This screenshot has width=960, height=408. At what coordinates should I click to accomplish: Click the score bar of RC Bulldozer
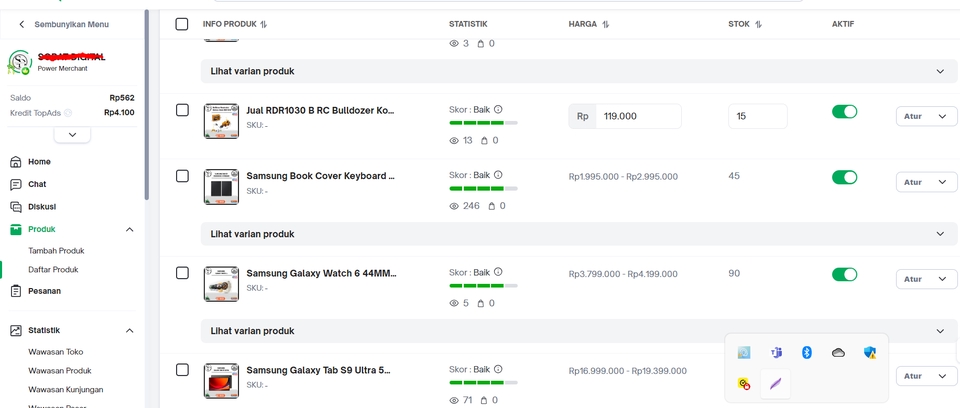483,123
